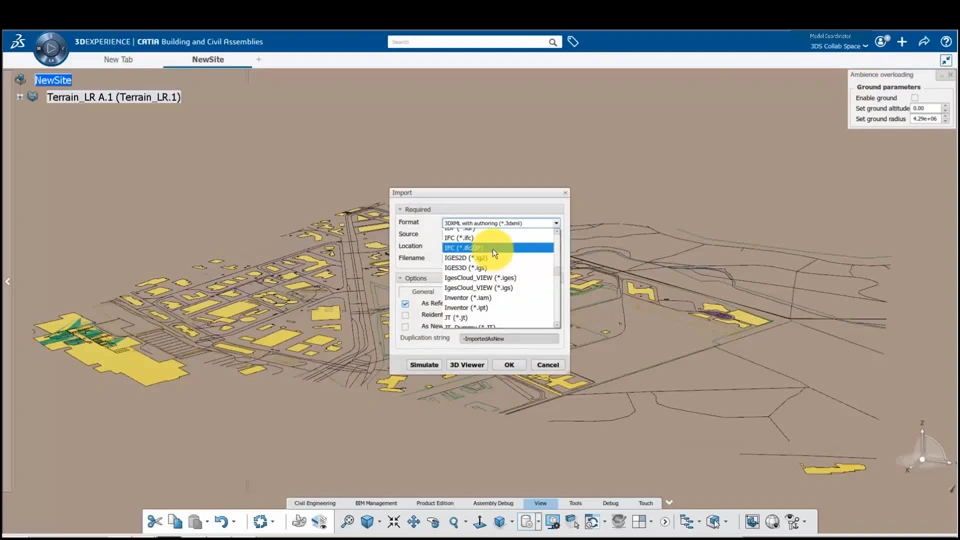Click the plus add icon in top bar
The height and width of the screenshot is (540, 960).
coord(902,42)
